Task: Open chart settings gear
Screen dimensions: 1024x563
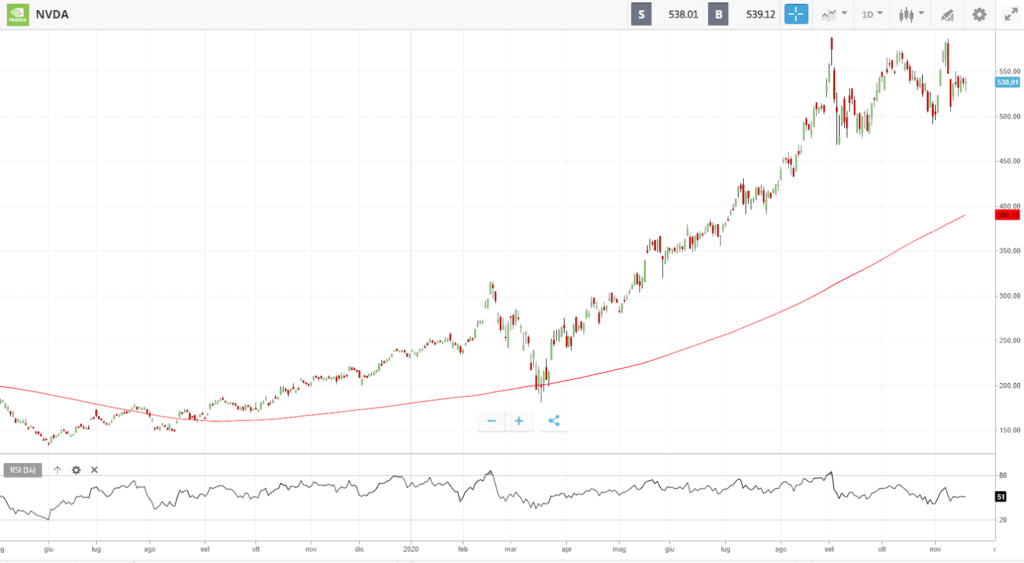Action: point(979,14)
